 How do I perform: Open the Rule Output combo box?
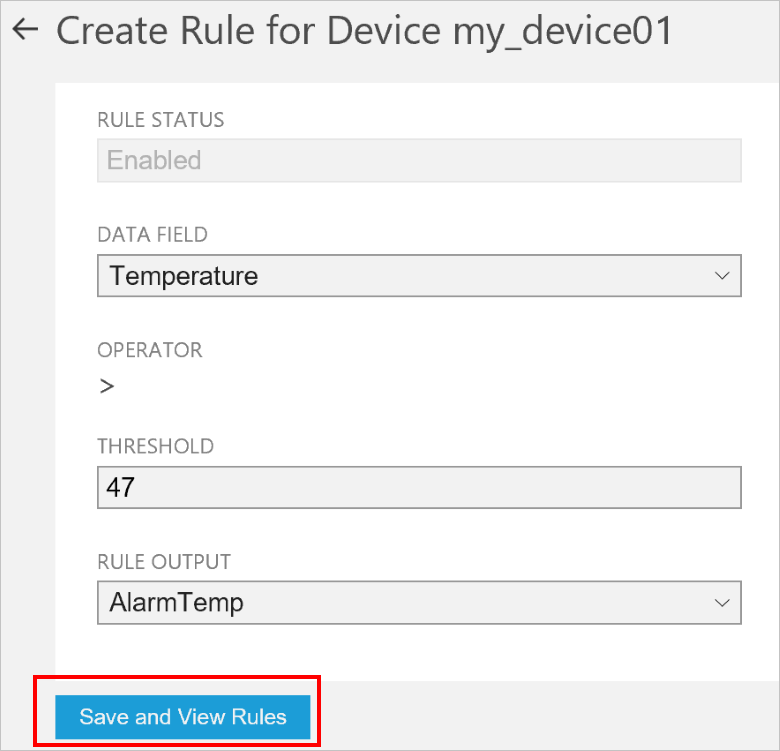coord(419,603)
